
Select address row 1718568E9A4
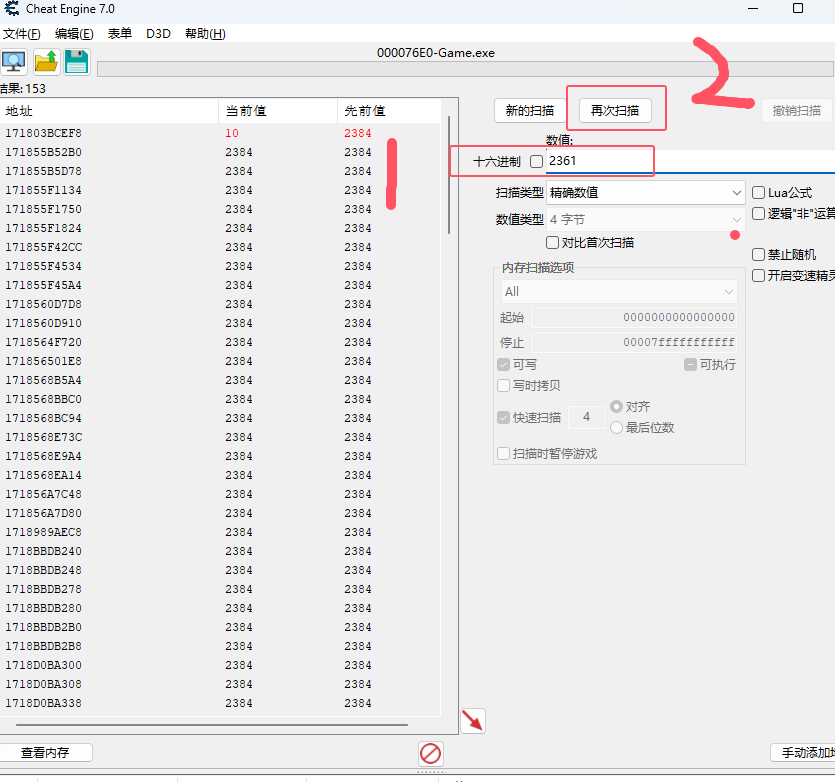pos(220,456)
